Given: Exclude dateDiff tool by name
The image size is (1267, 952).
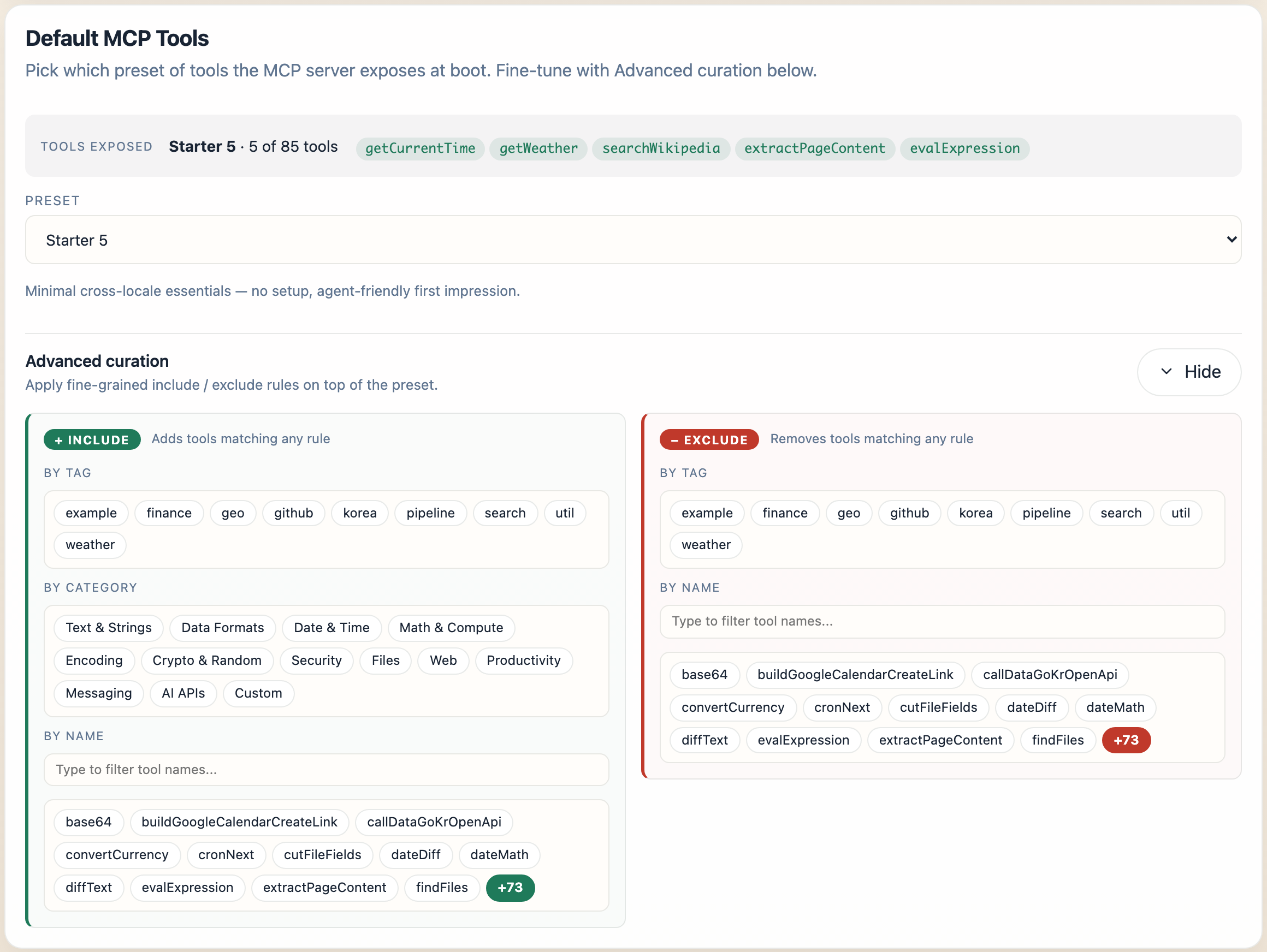Looking at the screenshot, I should tap(1032, 707).
